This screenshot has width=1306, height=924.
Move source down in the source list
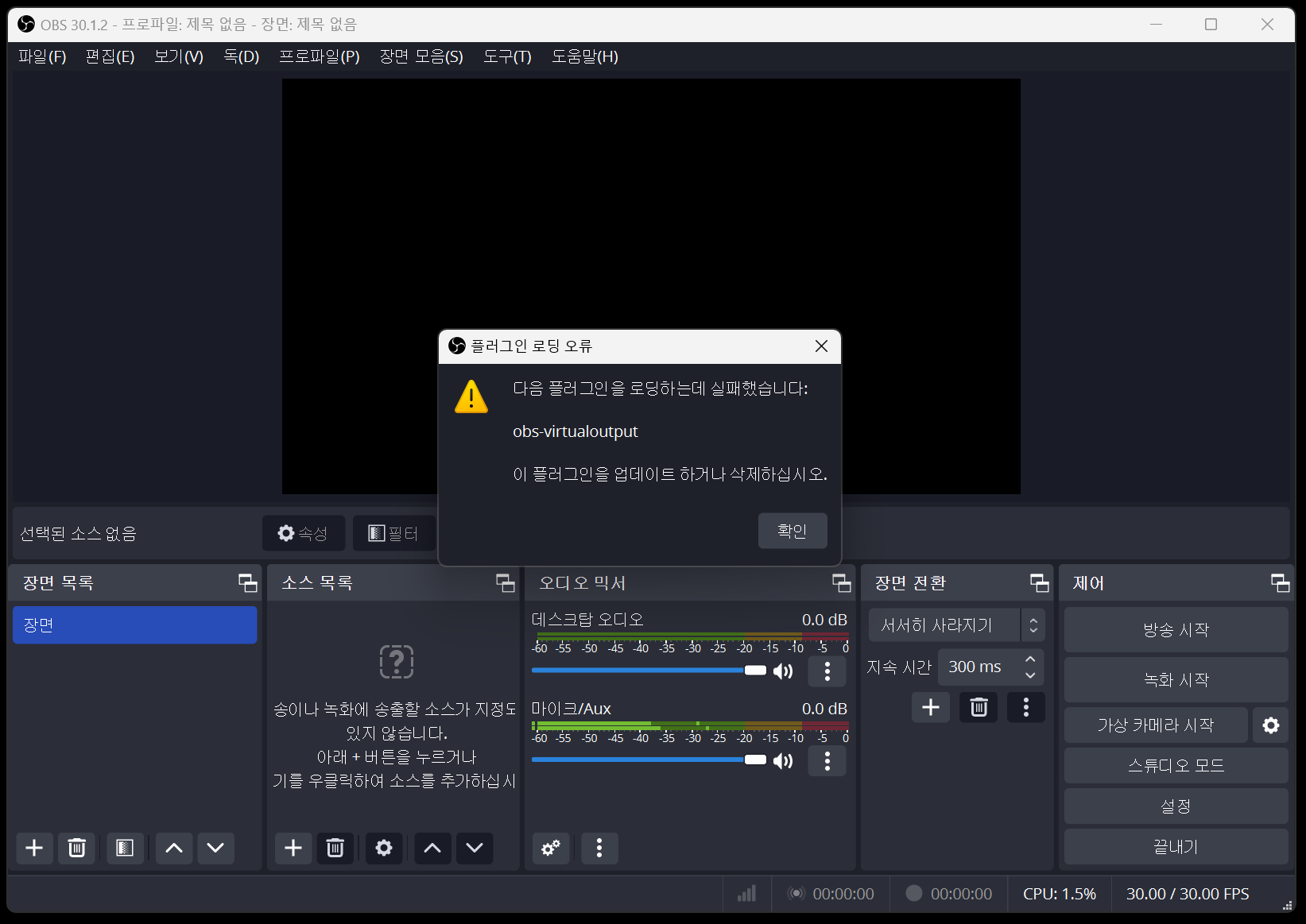[x=475, y=848]
